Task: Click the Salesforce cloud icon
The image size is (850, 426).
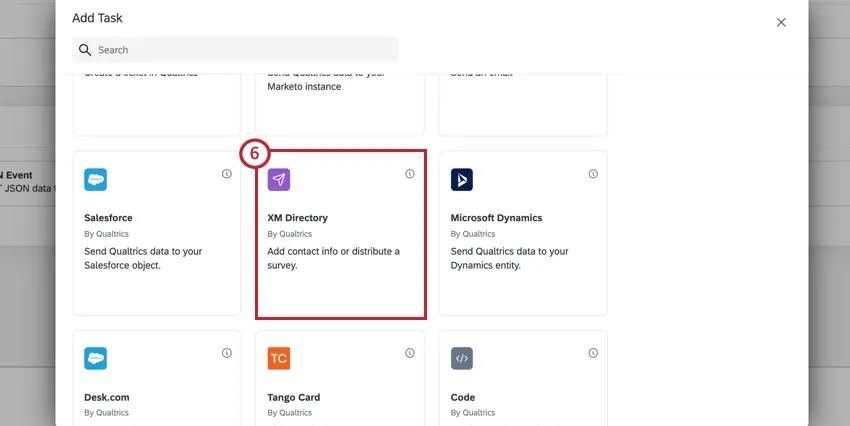Action: tap(96, 180)
